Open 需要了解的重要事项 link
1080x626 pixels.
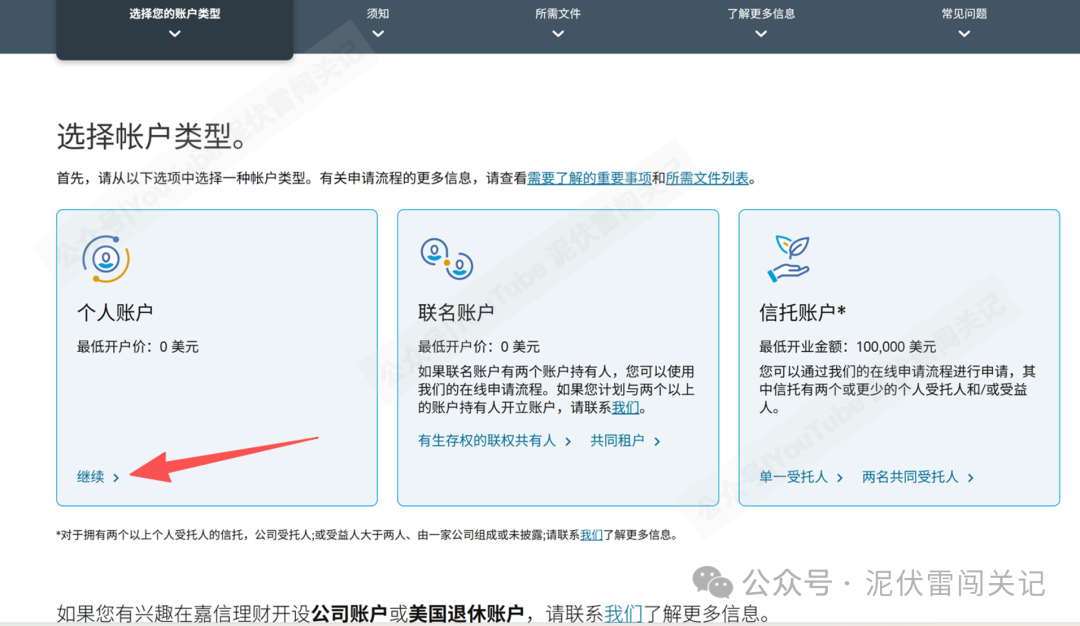[590, 178]
